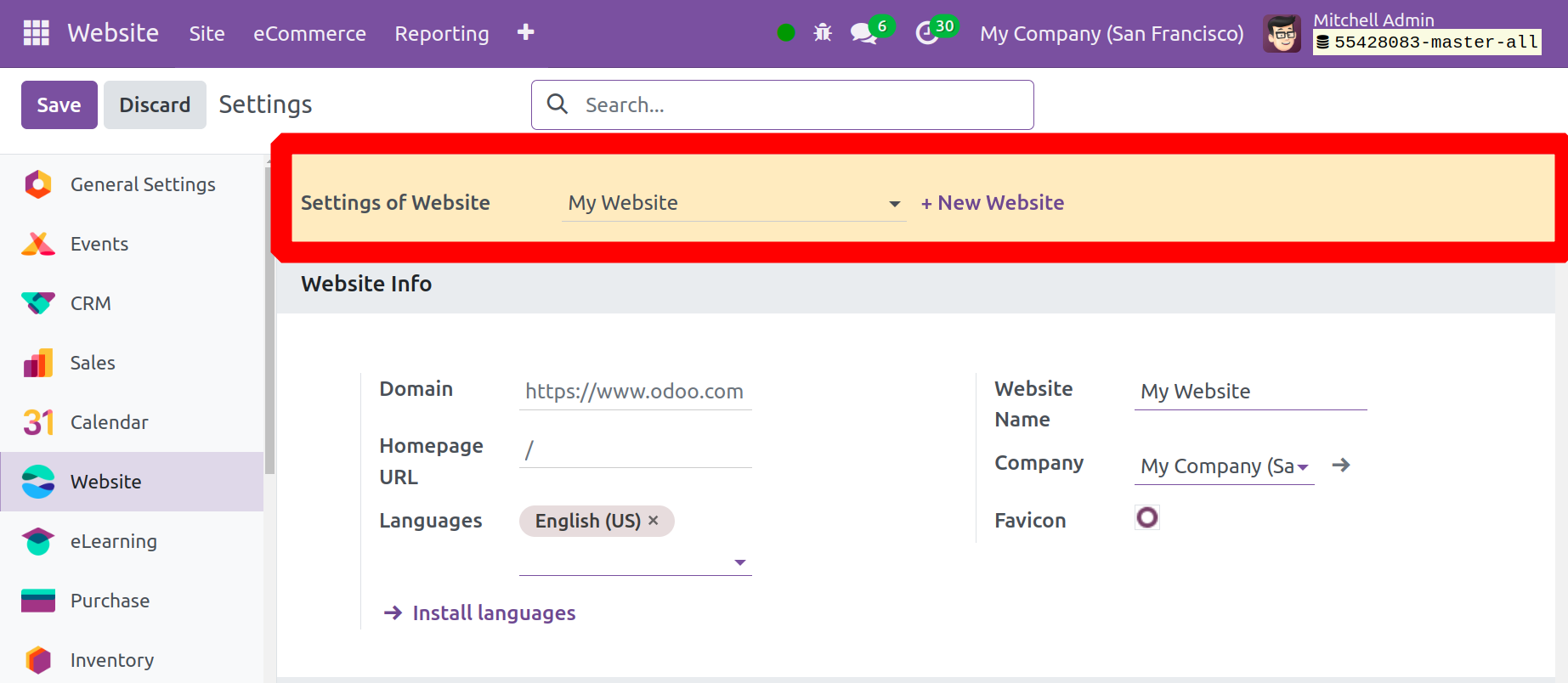
Task: Remove English (US) language tag
Action: click(x=654, y=521)
